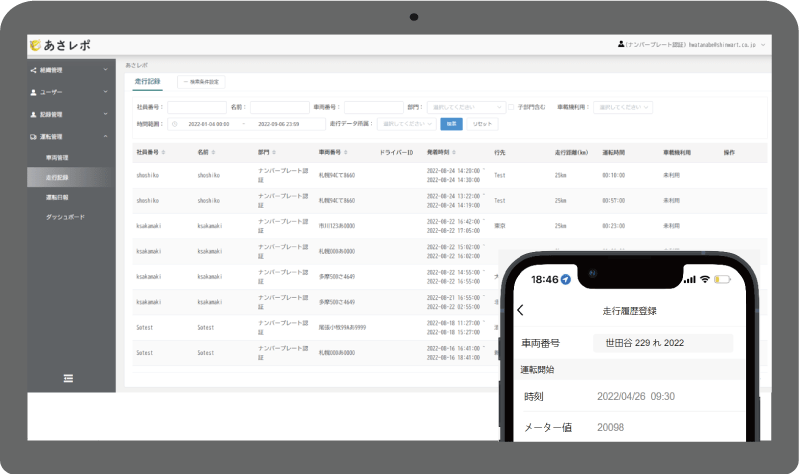Screen dimensions: 800x474
Task: Click the 00:10:00 driving time cell
Action: (613, 176)
